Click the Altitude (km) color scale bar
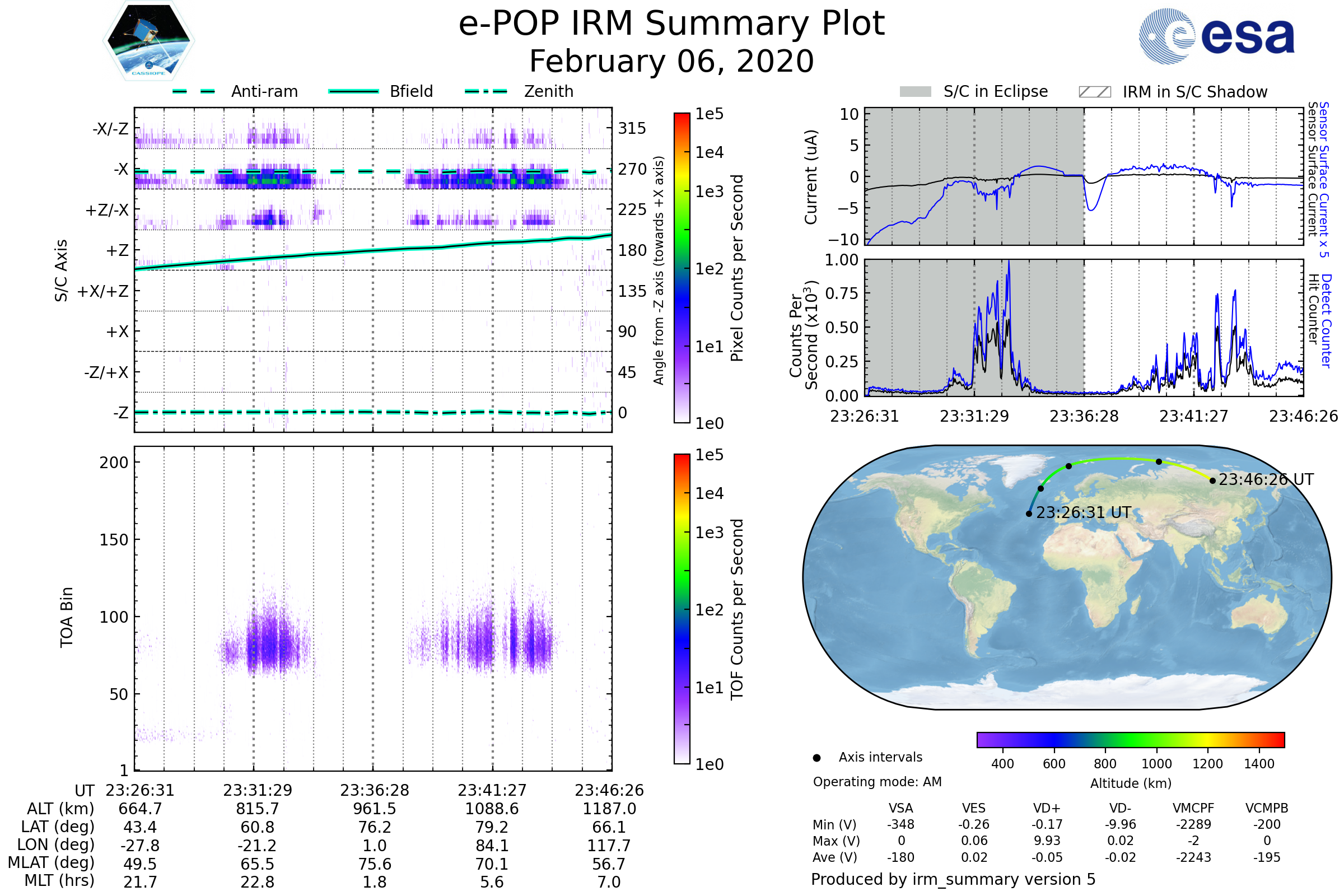The image size is (1344, 896). click(1130, 739)
